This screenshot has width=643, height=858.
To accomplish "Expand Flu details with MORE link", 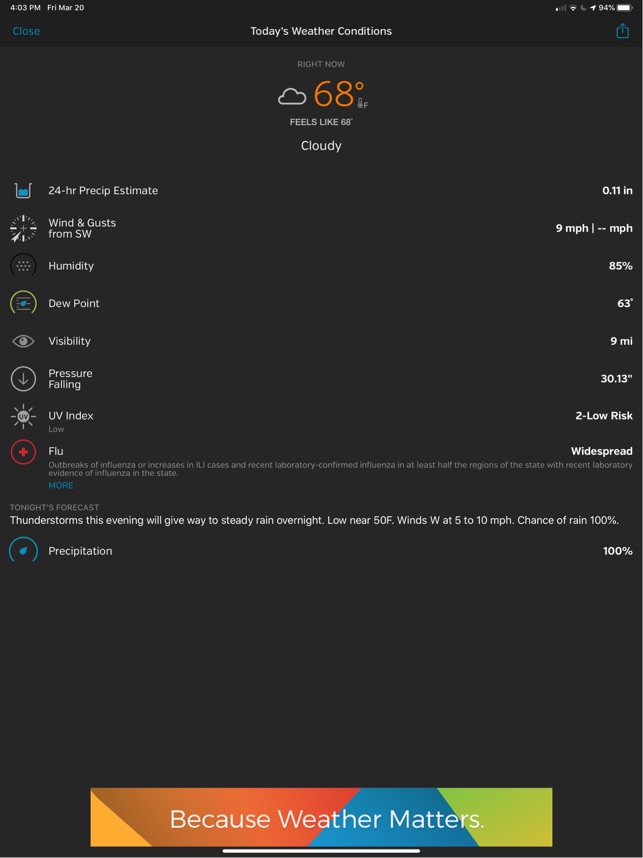I will (x=61, y=485).
